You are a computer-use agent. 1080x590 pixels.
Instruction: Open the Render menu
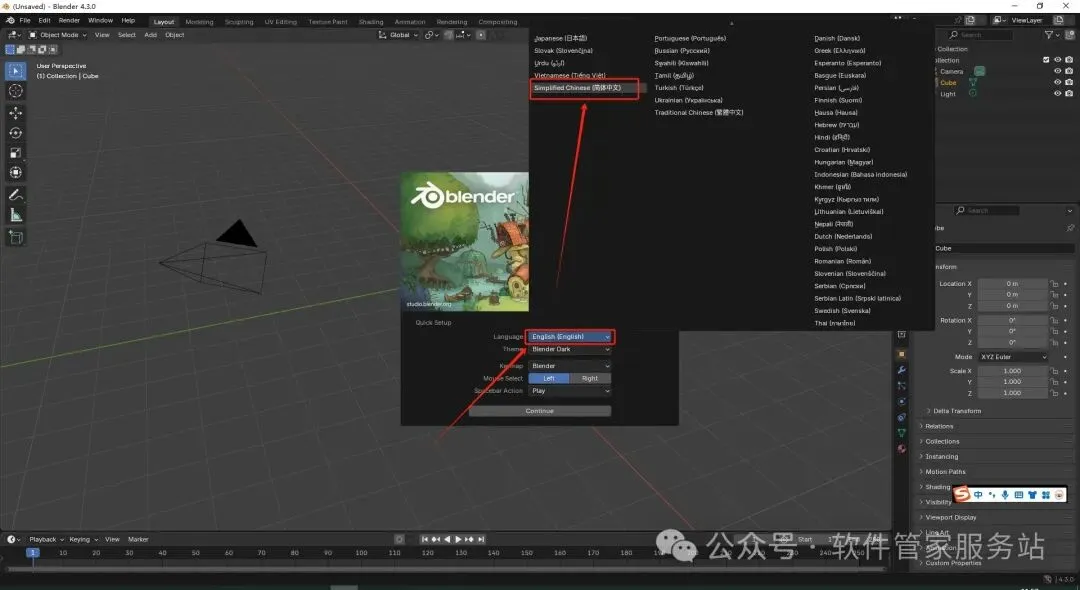pos(69,21)
